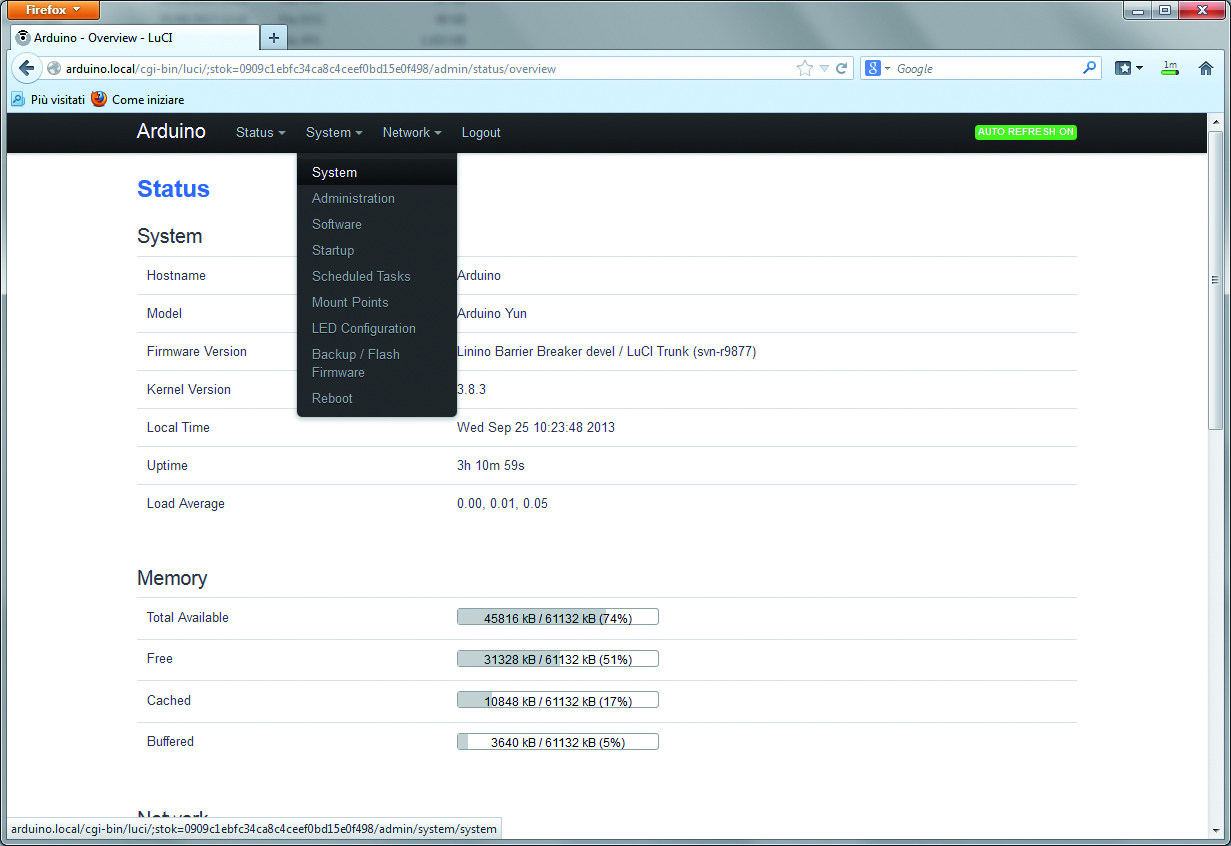1231x846 pixels.
Task: Click the Arduino brand link
Action: point(171,131)
